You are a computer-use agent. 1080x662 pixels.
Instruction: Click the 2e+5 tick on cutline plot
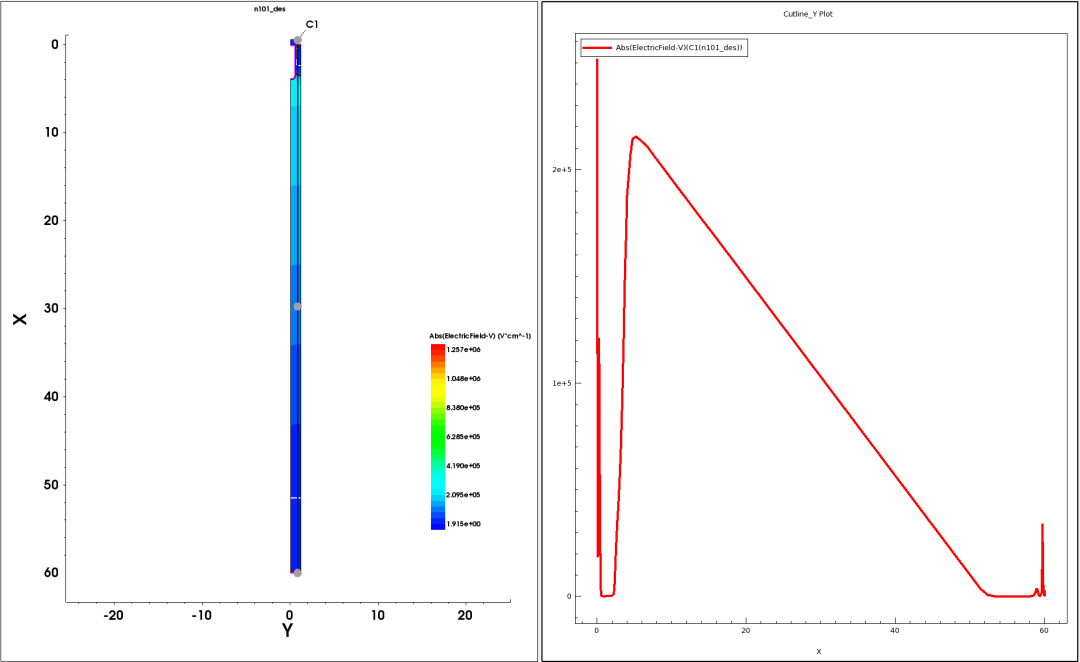(x=562, y=169)
